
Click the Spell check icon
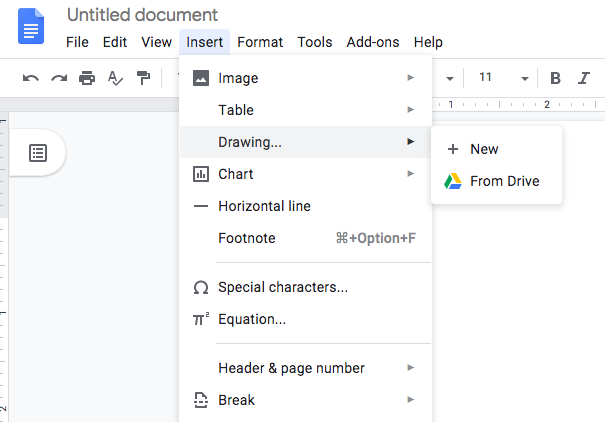click(x=115, y=78)
